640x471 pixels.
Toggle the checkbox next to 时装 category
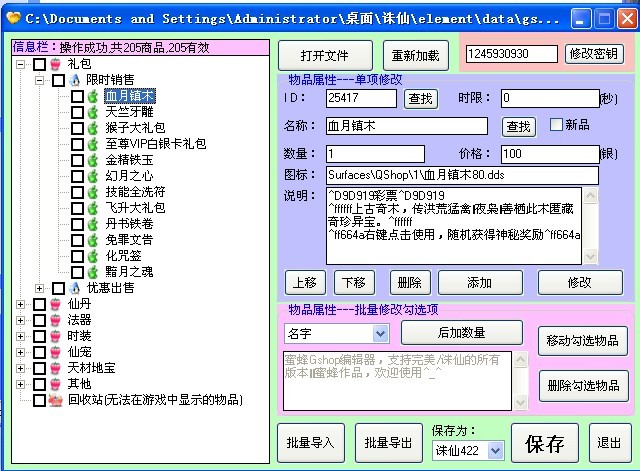39,336
